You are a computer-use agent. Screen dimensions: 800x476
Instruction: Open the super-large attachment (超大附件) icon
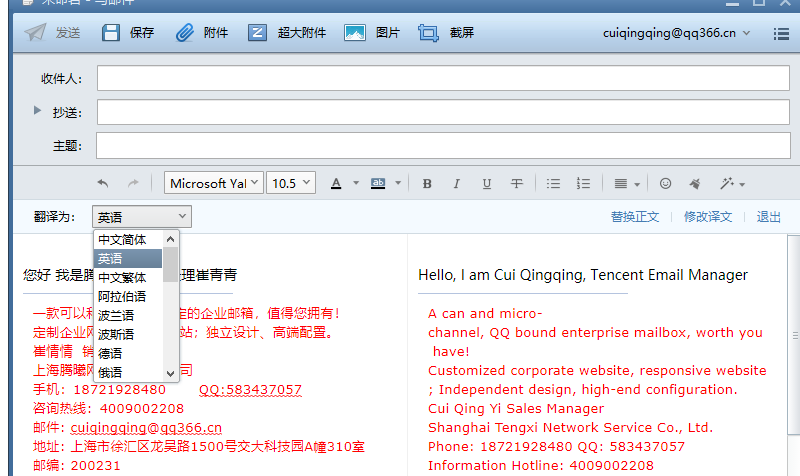[x=257, y=33]
